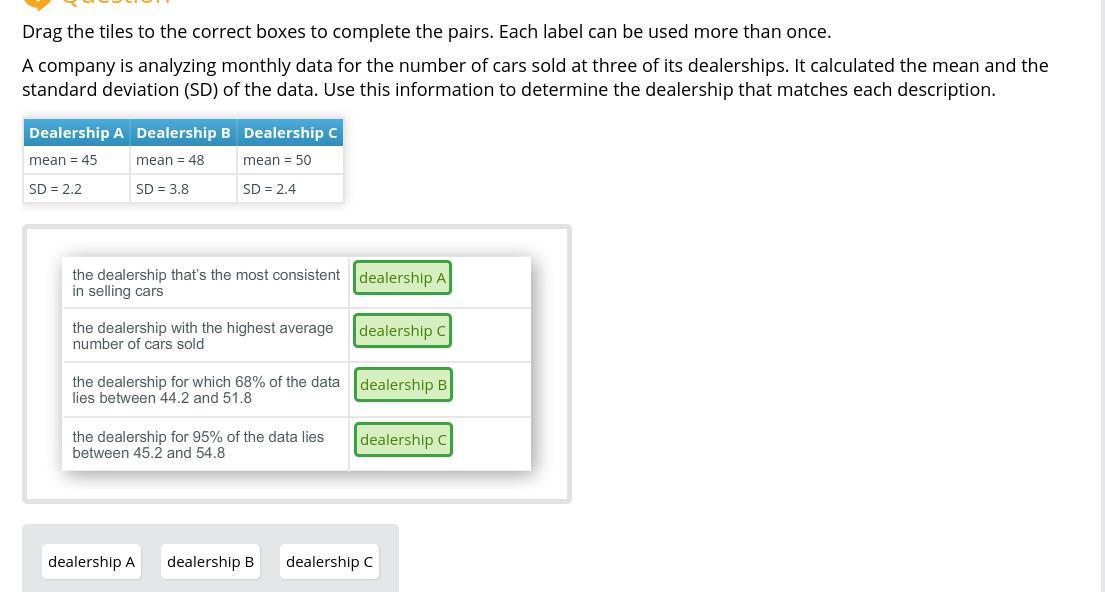Click the SD = 2.2 table cell
Image resolution: width=1105 pixels, height=592 pixels.
77,189
